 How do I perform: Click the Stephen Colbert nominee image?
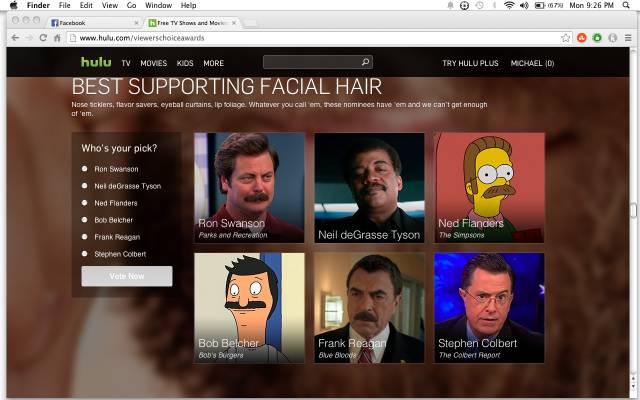[x=489, y=308]
